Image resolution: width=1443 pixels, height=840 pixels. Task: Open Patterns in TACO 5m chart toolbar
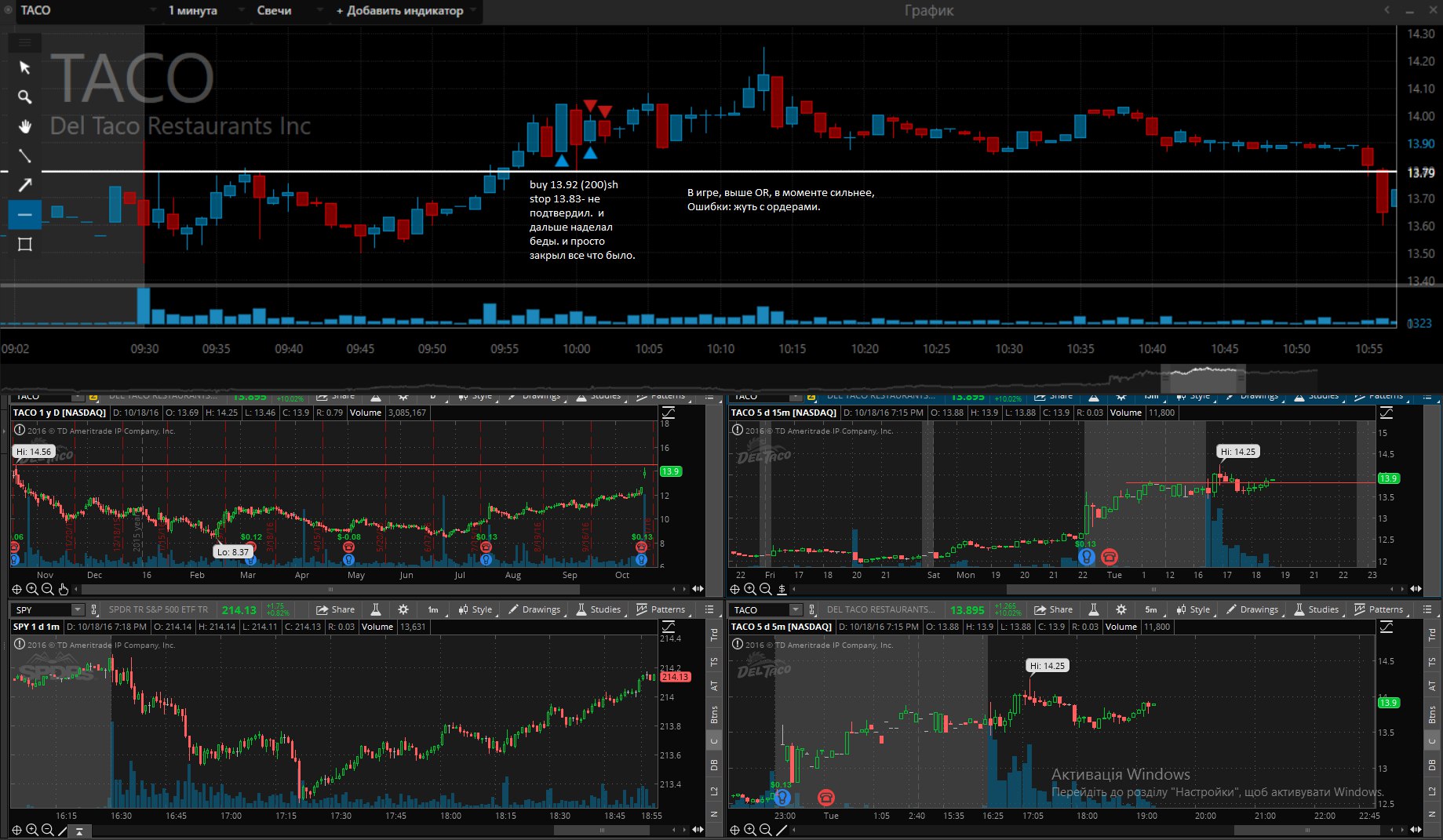click(x=1379, y=609)
